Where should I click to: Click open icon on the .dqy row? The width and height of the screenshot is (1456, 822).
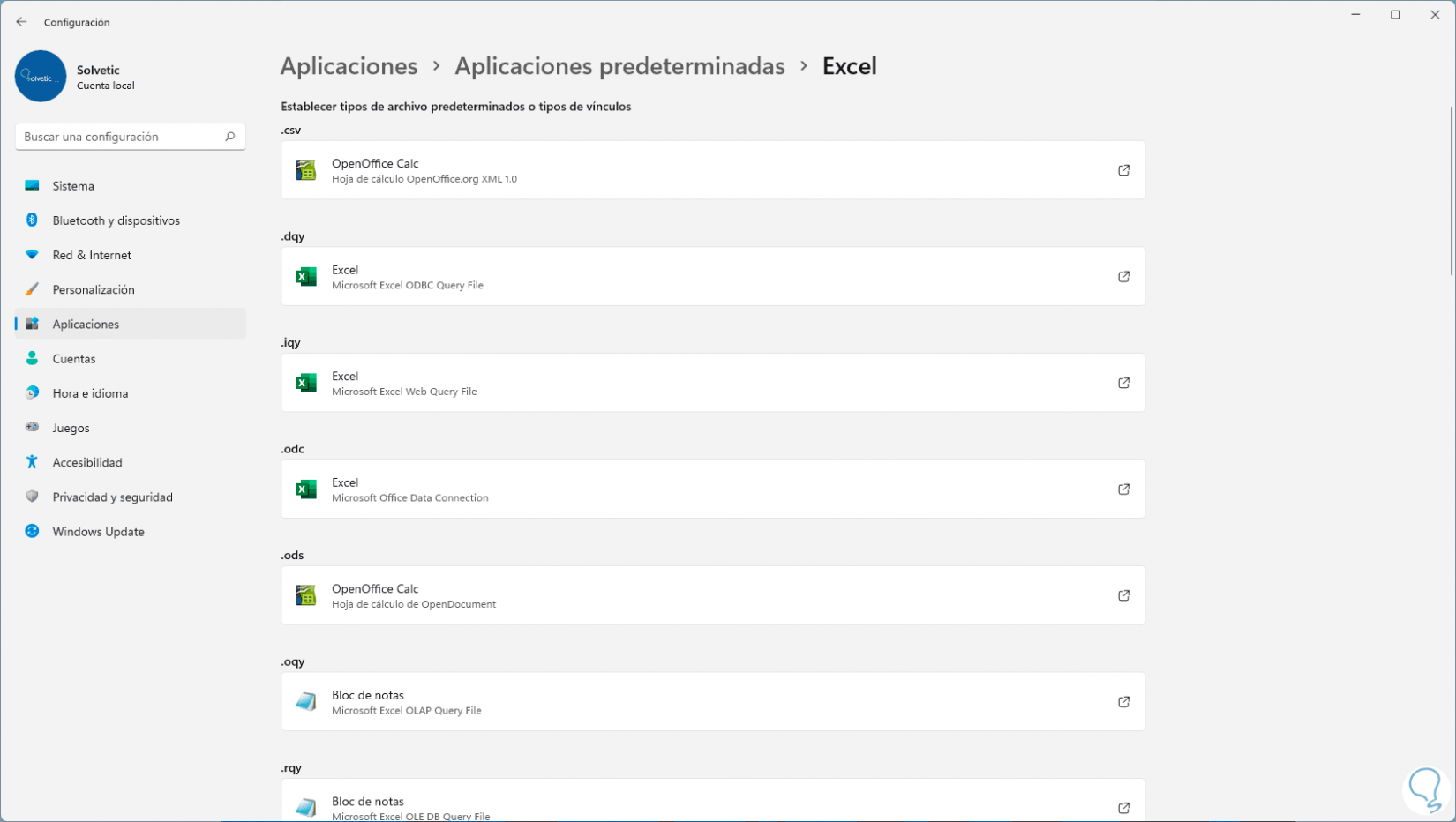1123,277
